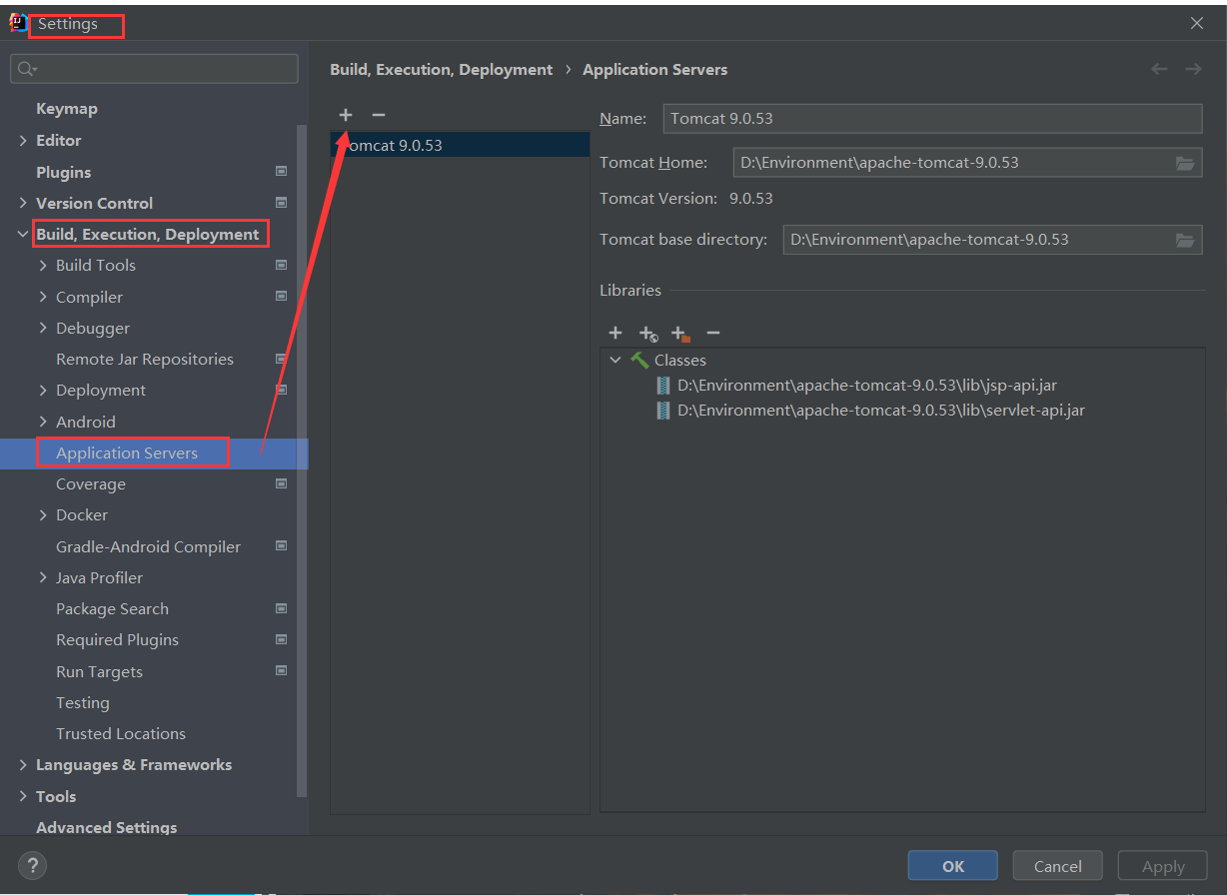Select Tomcat 9.0.53 in server list
Viewport: 1227px width, 895px height.
(460, 145)
